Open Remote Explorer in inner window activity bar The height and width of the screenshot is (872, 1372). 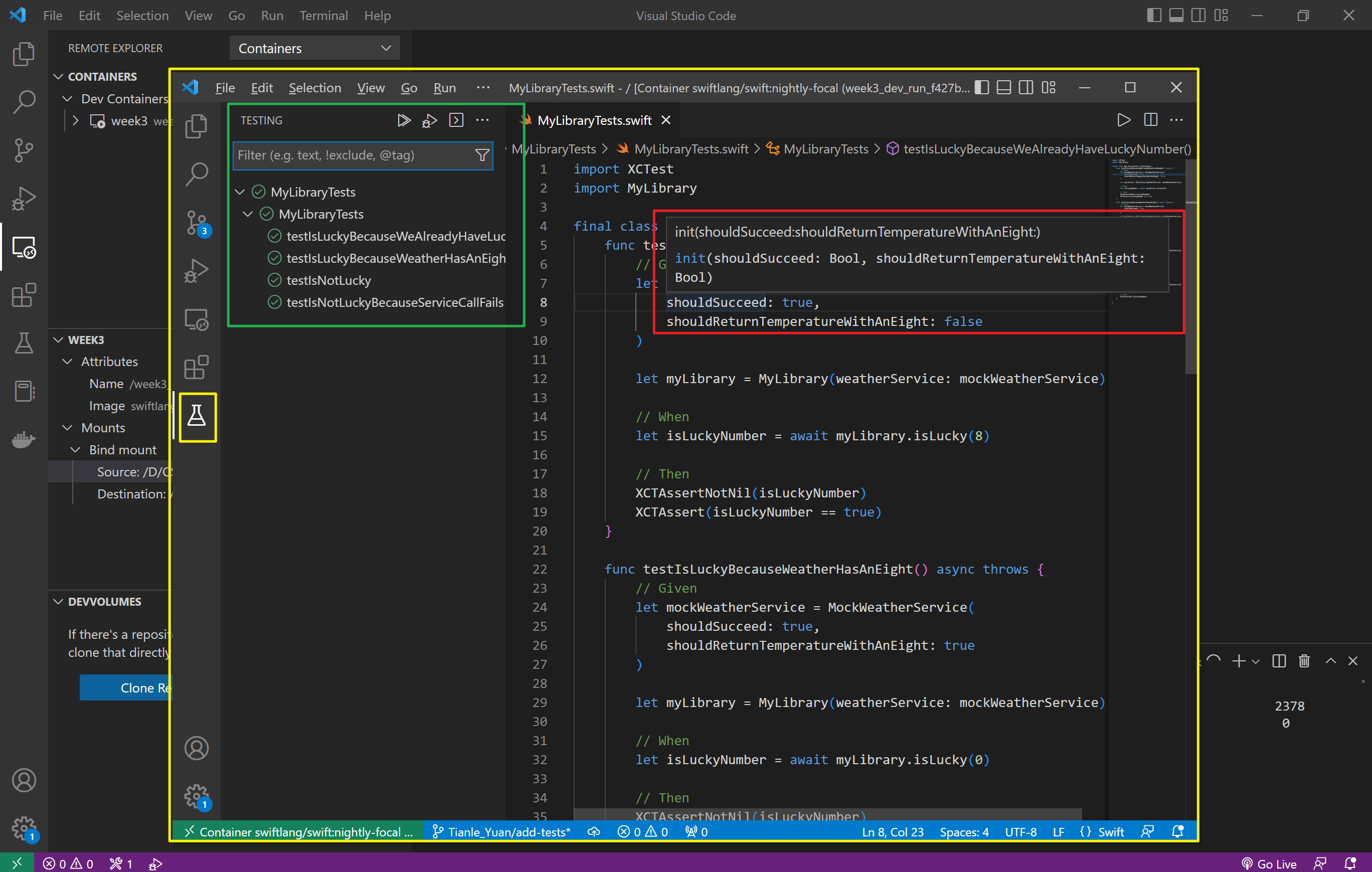point(197,319)
